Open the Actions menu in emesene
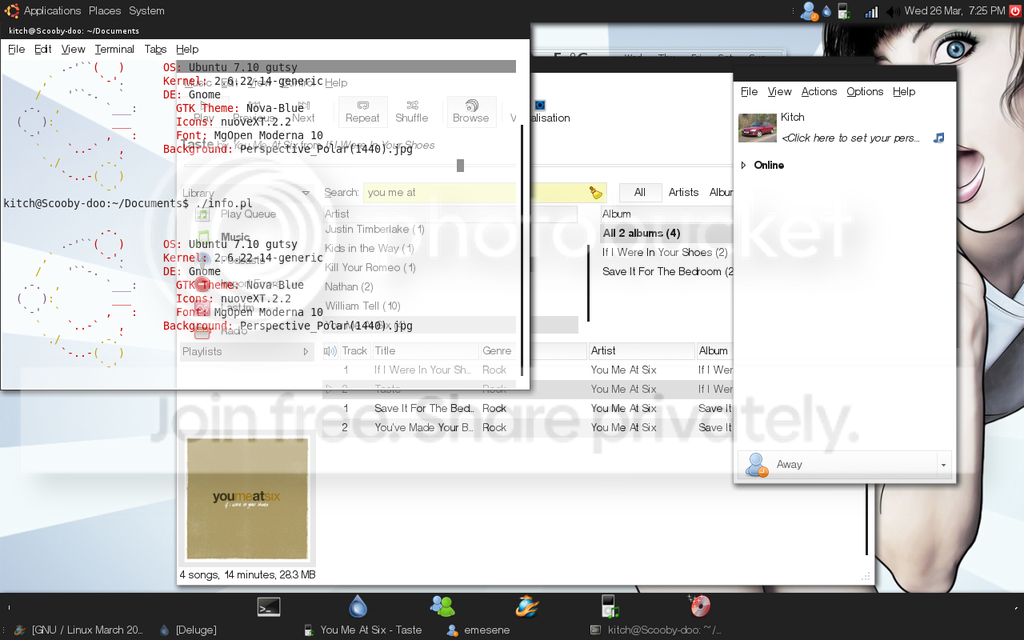The height and width of the screenshot is (640, 1024). click(819, 91)
